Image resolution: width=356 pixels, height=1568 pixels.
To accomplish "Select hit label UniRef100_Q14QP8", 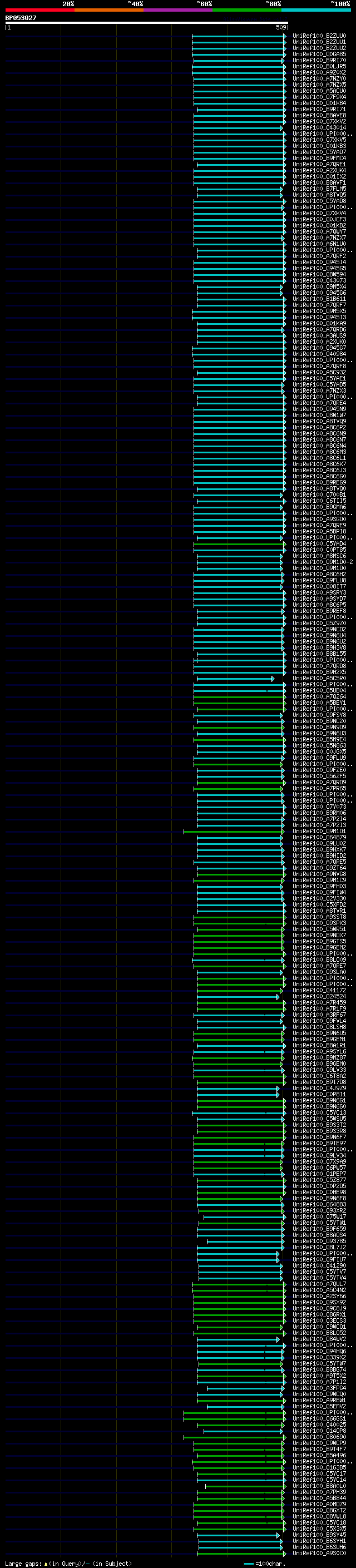I will 319,1431.
